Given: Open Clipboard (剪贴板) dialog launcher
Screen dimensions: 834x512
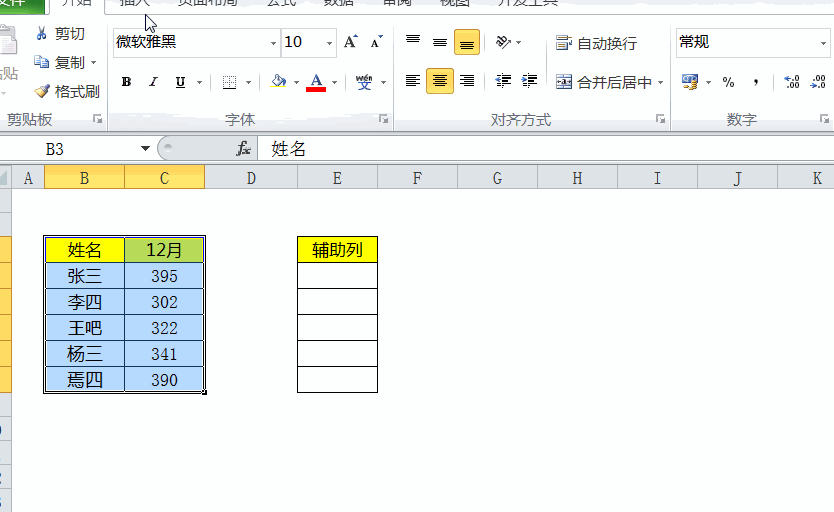Looking at the screenshot, I should [x=97, y=119].
